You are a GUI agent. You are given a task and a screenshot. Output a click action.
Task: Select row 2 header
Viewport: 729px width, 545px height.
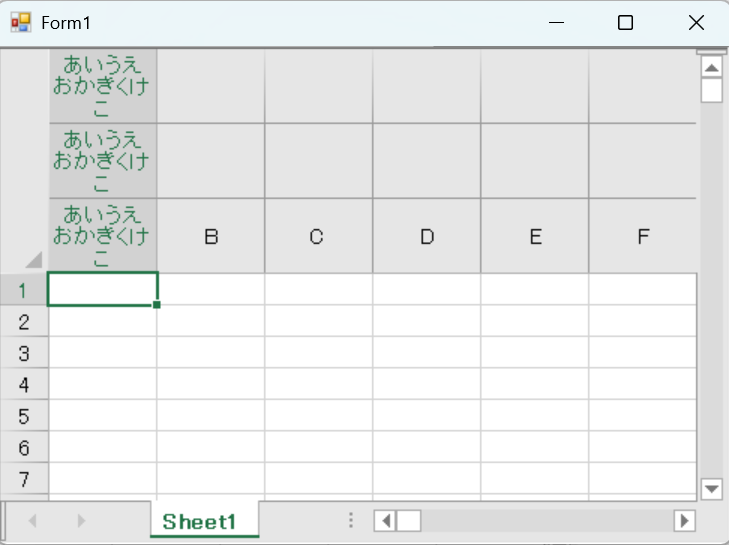(24, 321)
